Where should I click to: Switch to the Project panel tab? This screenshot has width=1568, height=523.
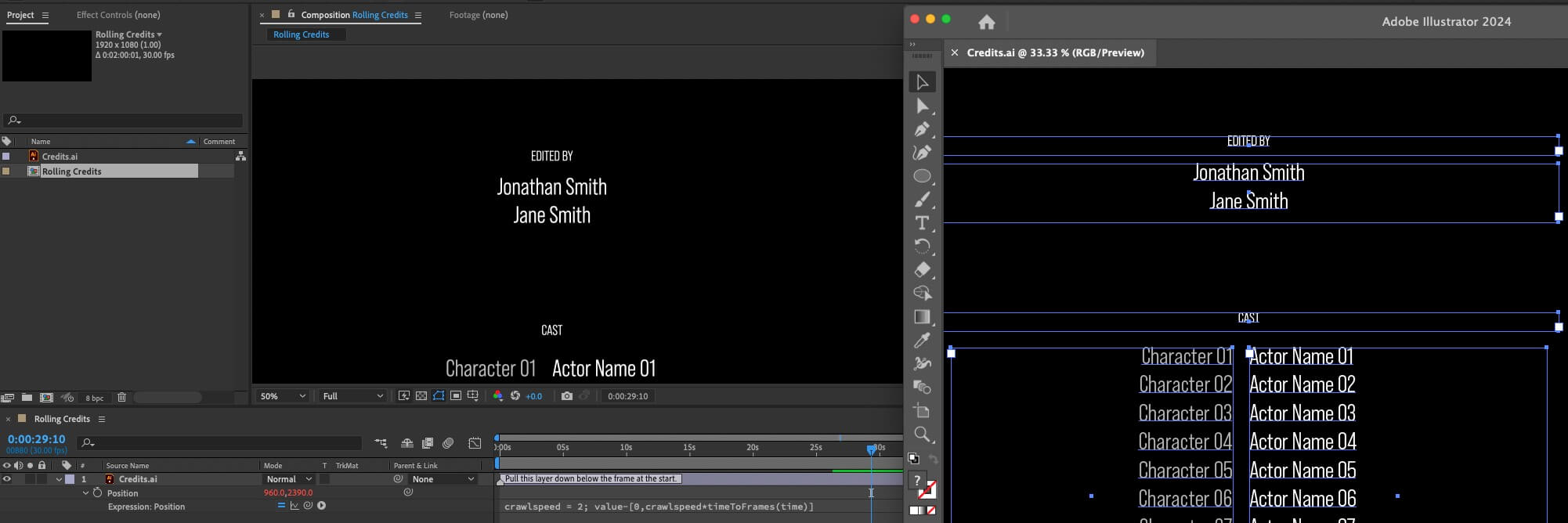click(x=20, y=15)
